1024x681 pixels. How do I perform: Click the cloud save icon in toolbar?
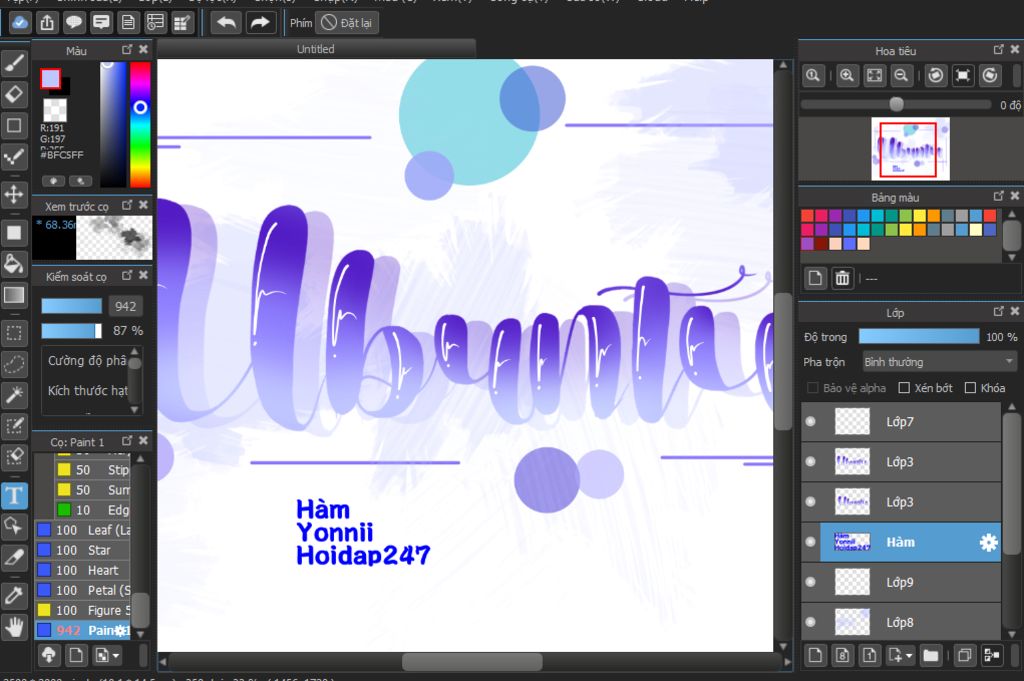(20, 23)
